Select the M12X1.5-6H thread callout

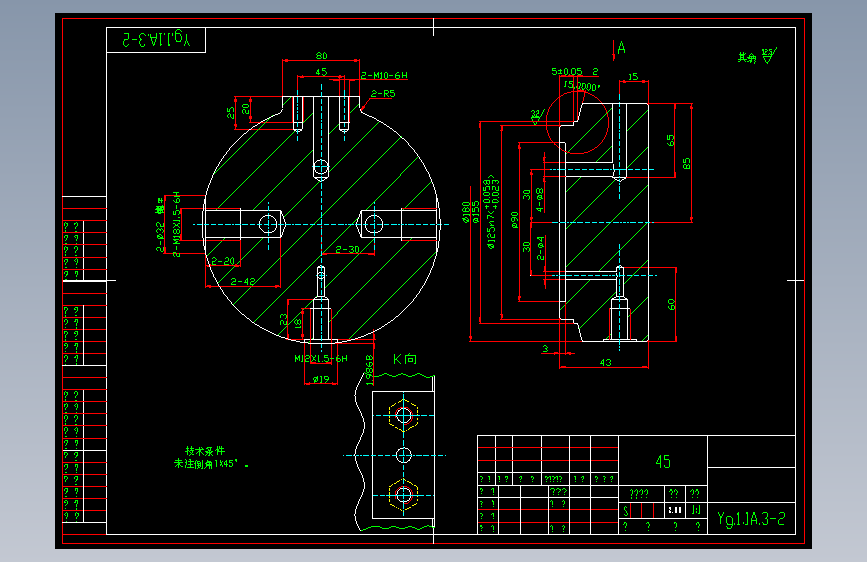coord(321,358)
